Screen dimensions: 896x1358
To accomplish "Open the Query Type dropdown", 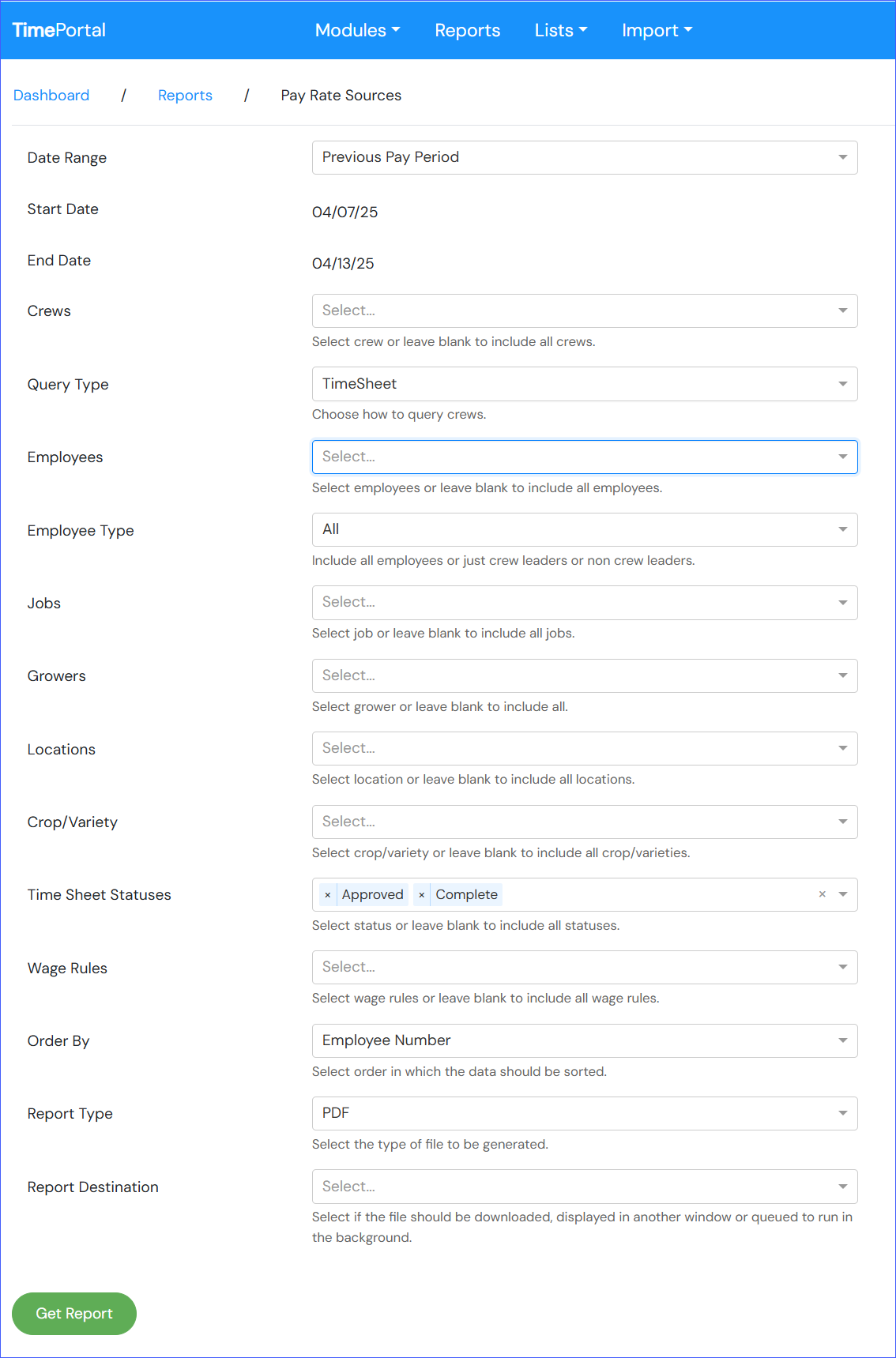I will click(585, 384).
